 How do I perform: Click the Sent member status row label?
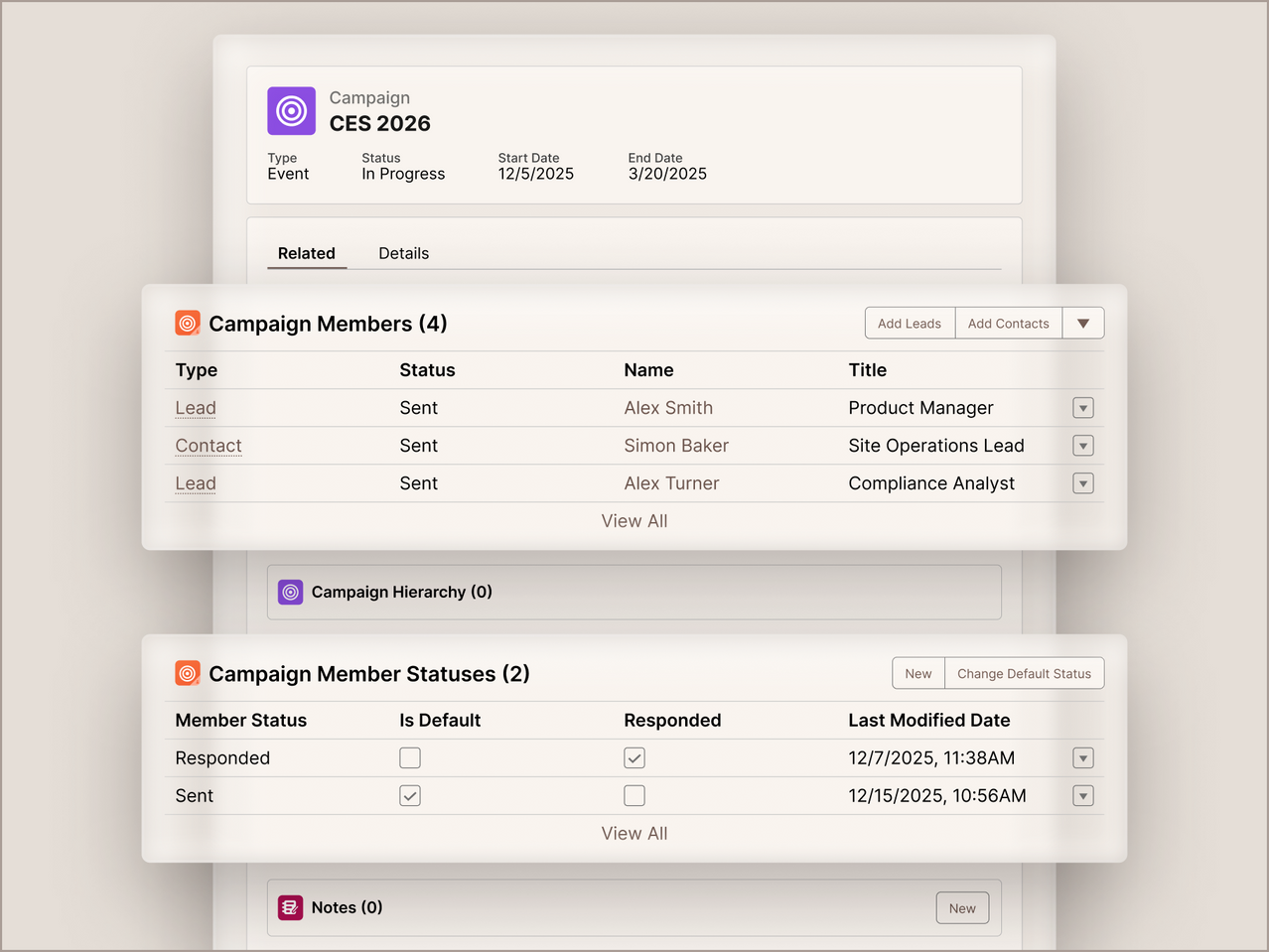tap(195, 796)
